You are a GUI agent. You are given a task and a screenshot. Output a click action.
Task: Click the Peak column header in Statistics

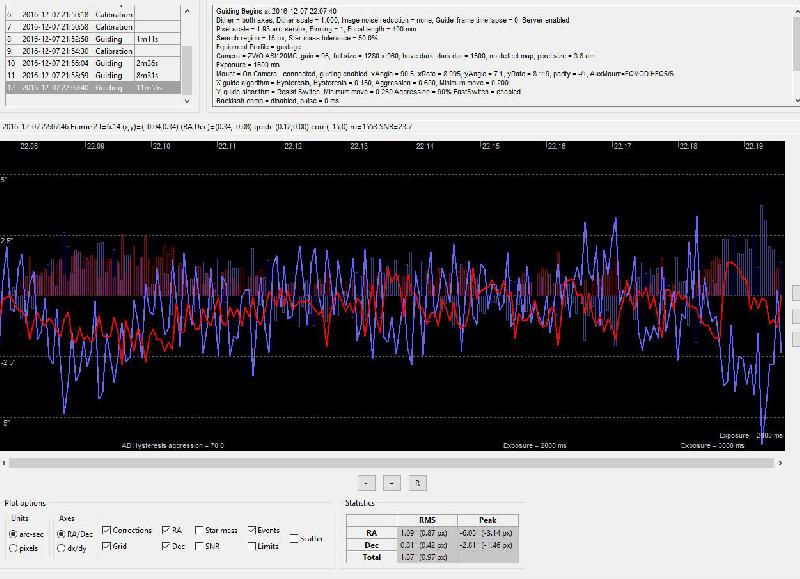click(x=488, y=520)
